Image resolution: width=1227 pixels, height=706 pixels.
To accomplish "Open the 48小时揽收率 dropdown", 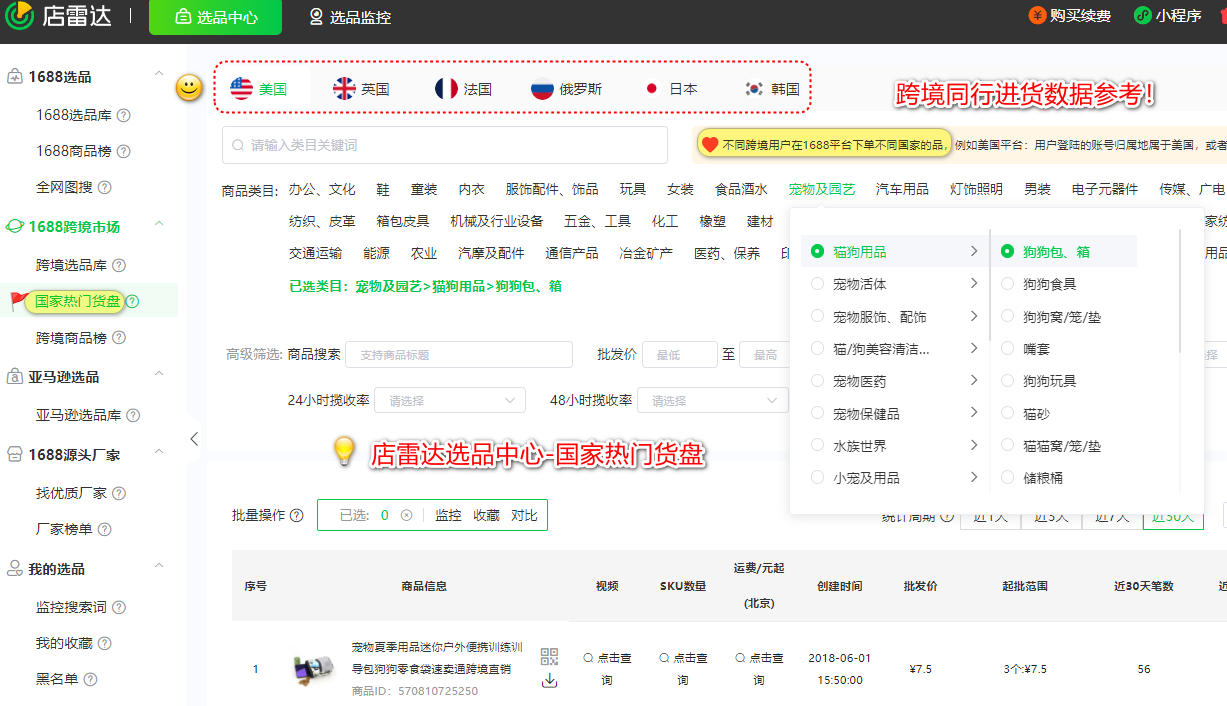I will click(713, 399).
